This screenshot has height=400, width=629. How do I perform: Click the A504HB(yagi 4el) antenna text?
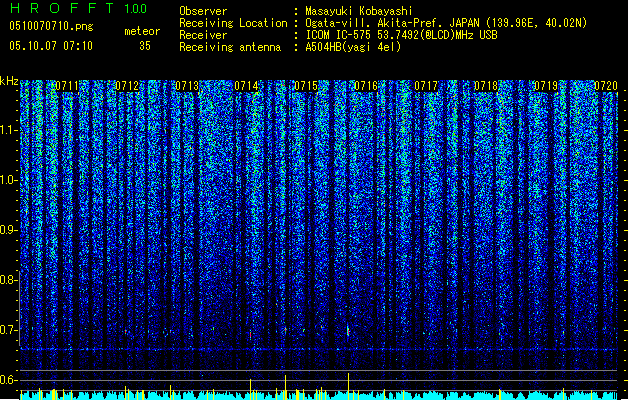pos(353,47)
